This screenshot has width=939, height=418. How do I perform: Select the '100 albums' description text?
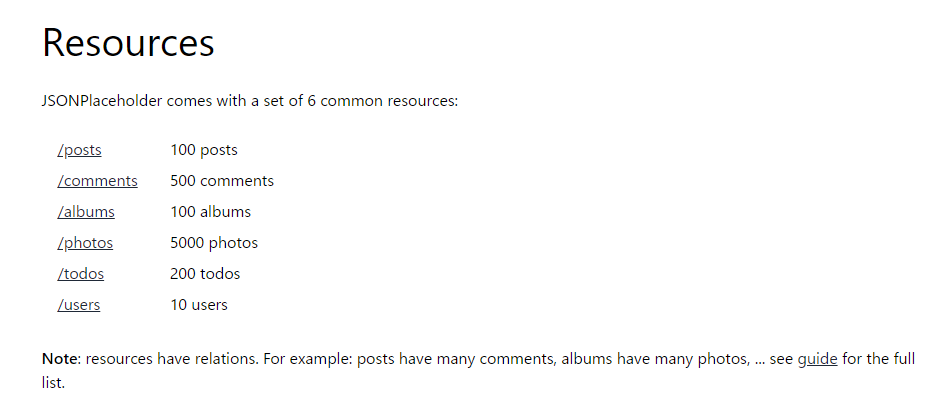coord(210,213)
